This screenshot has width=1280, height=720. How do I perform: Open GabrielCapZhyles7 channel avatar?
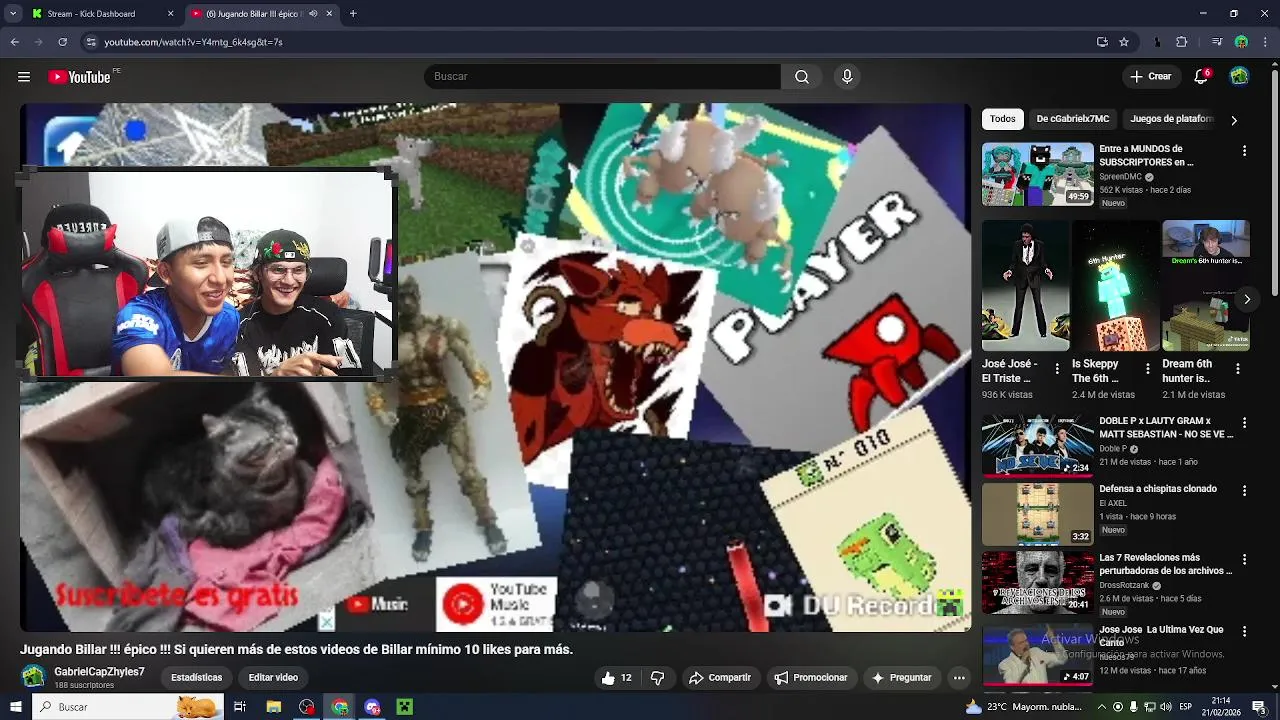point(34,677)
